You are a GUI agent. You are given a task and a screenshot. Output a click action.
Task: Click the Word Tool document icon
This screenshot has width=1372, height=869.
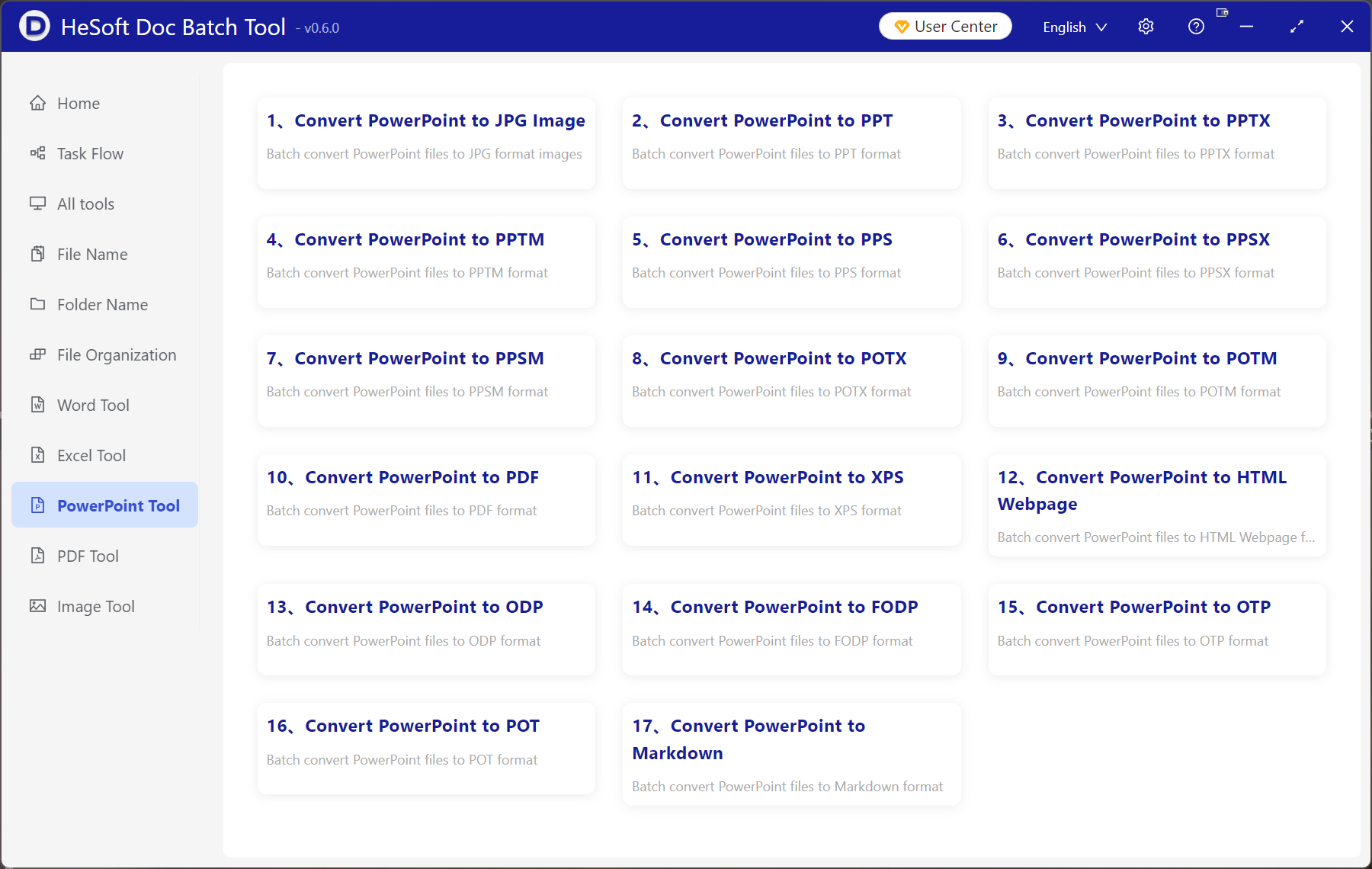37,405
